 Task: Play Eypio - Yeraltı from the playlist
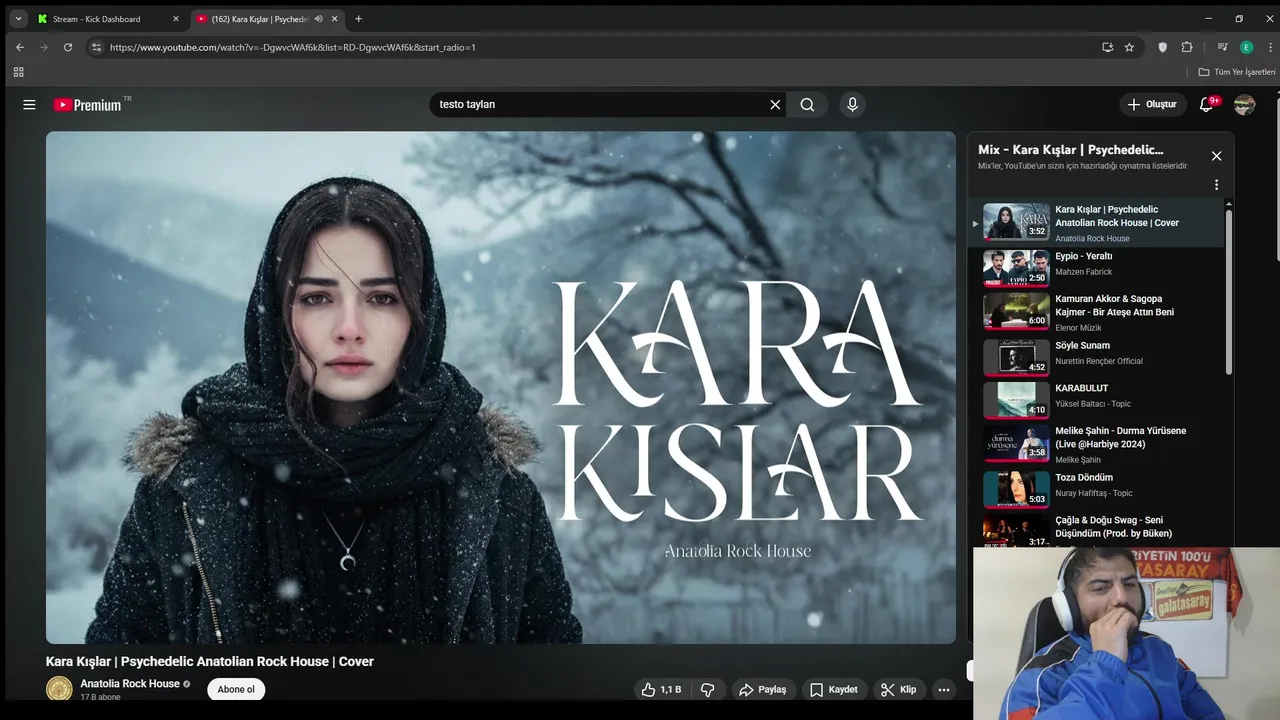click(x=1097, y=266)
